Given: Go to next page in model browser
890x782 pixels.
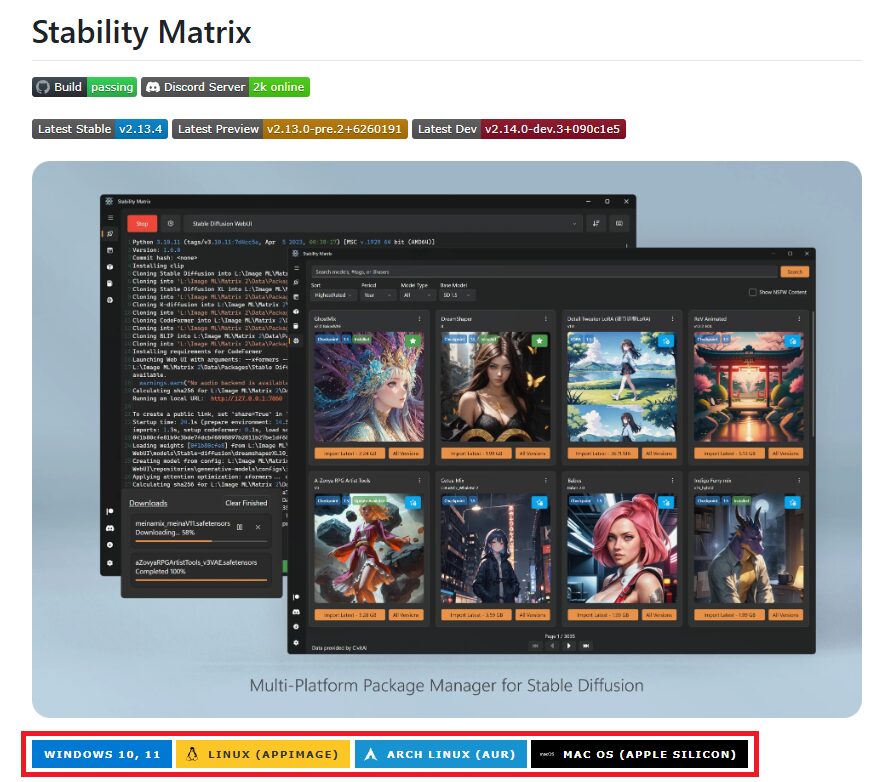Looking at the screenshot, I should 569,646.
